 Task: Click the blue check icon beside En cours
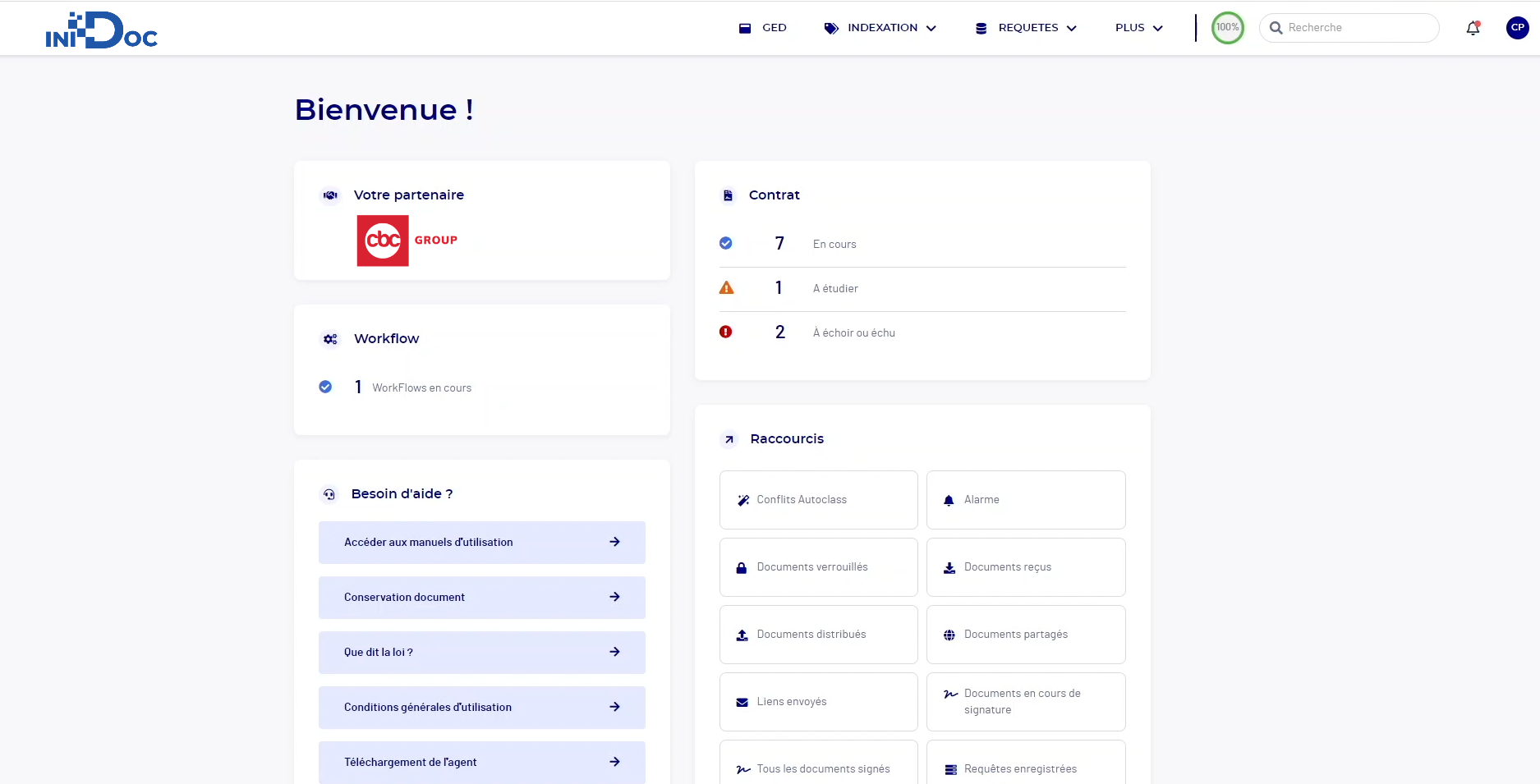point(726,244)
